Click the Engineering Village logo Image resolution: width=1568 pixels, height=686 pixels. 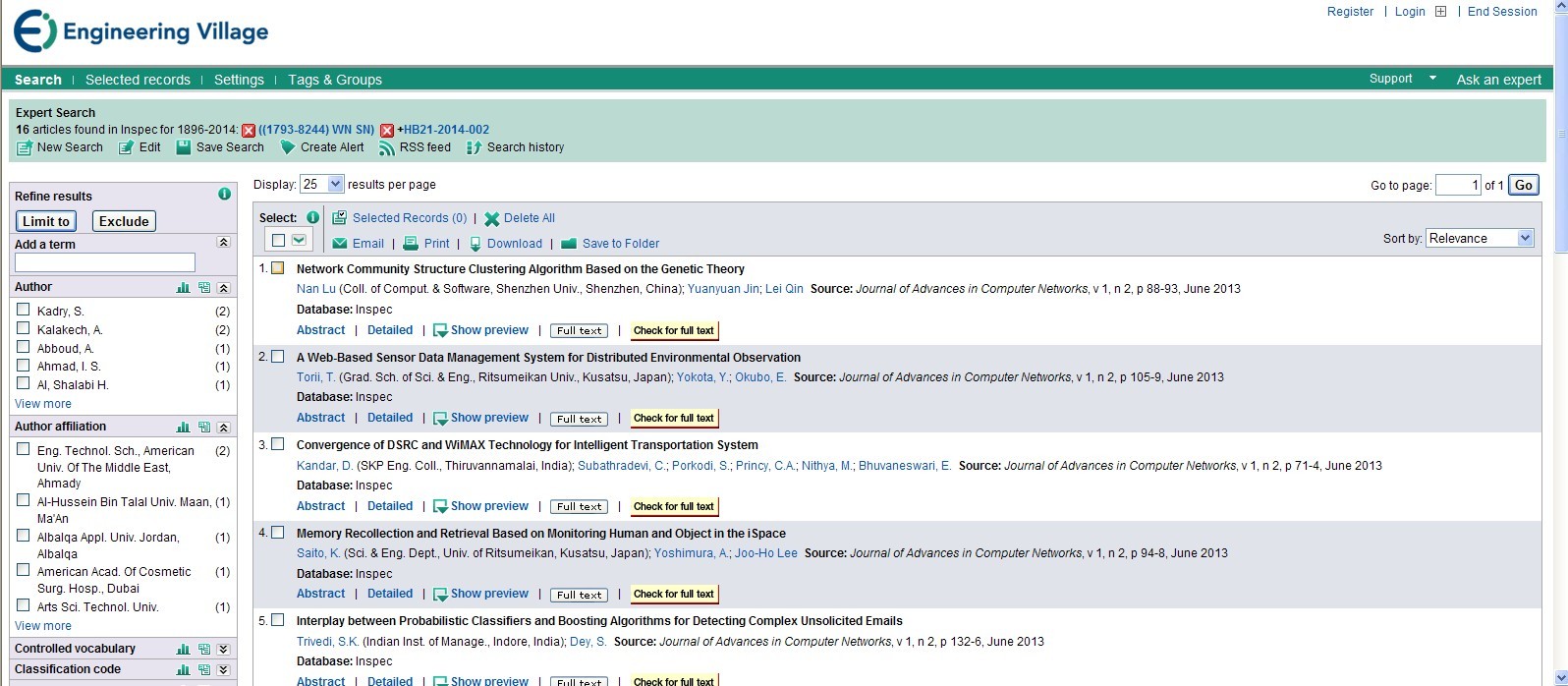[x=140, y=31]
